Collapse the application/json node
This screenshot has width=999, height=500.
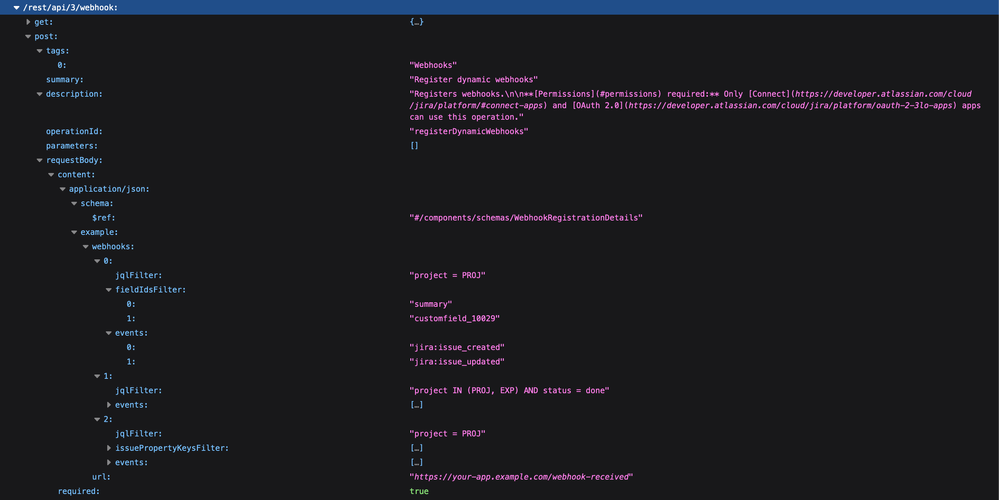coord(62,189)
